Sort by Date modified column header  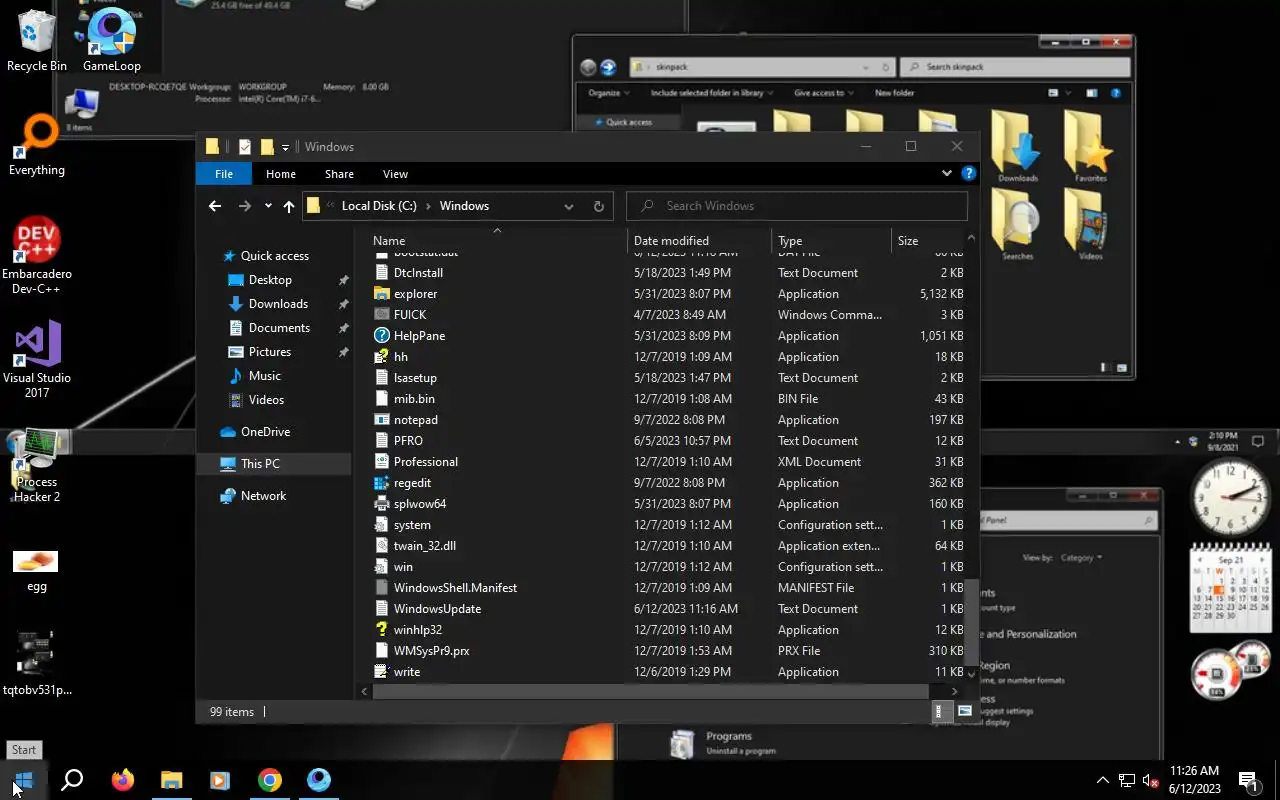(x=700, y=241)
